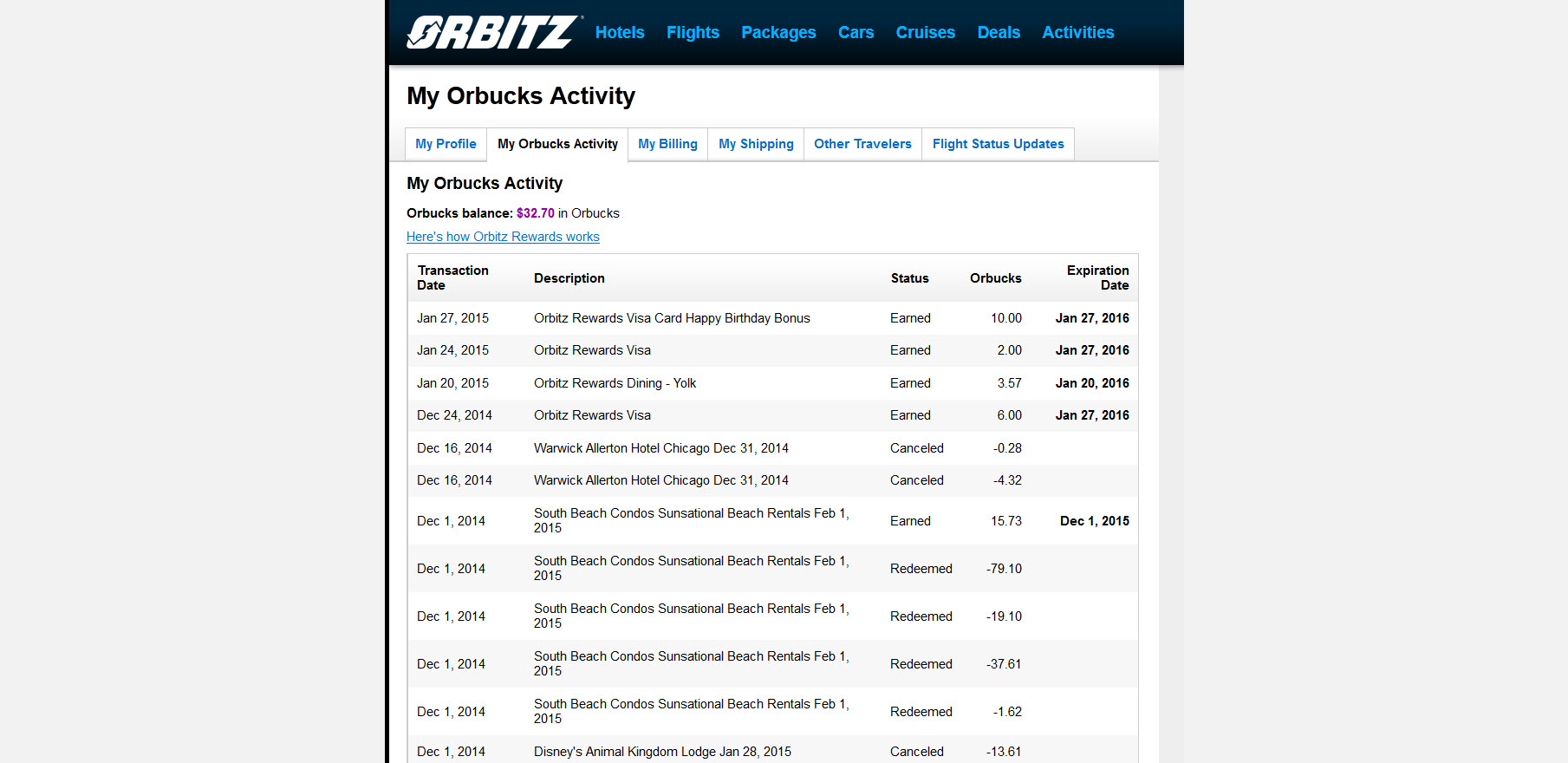Switch to the My Billing tab

click(x=667, y=144)
